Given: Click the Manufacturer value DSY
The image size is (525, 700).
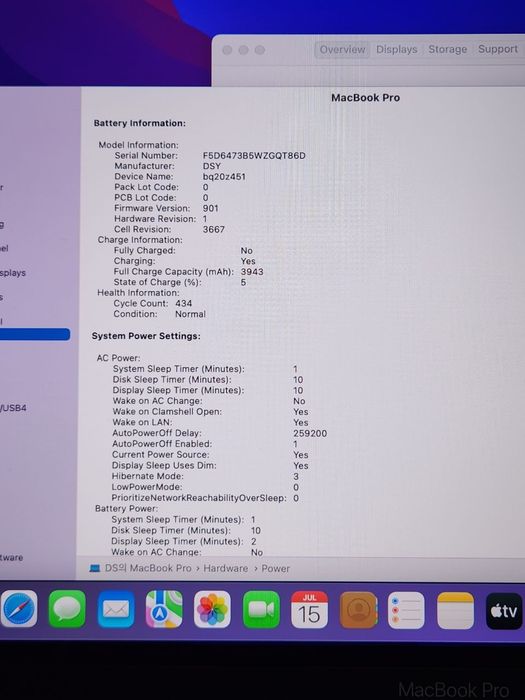Looking at the screenshot, I should [212, 166].
